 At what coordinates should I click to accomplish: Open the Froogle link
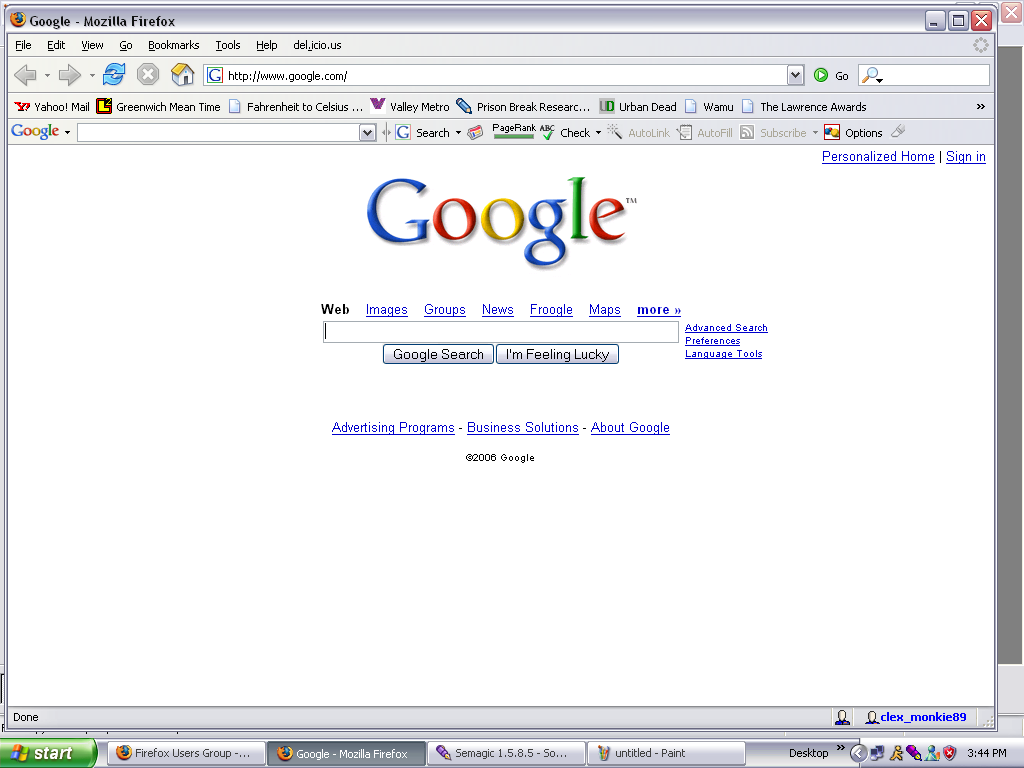click(551, 310)
